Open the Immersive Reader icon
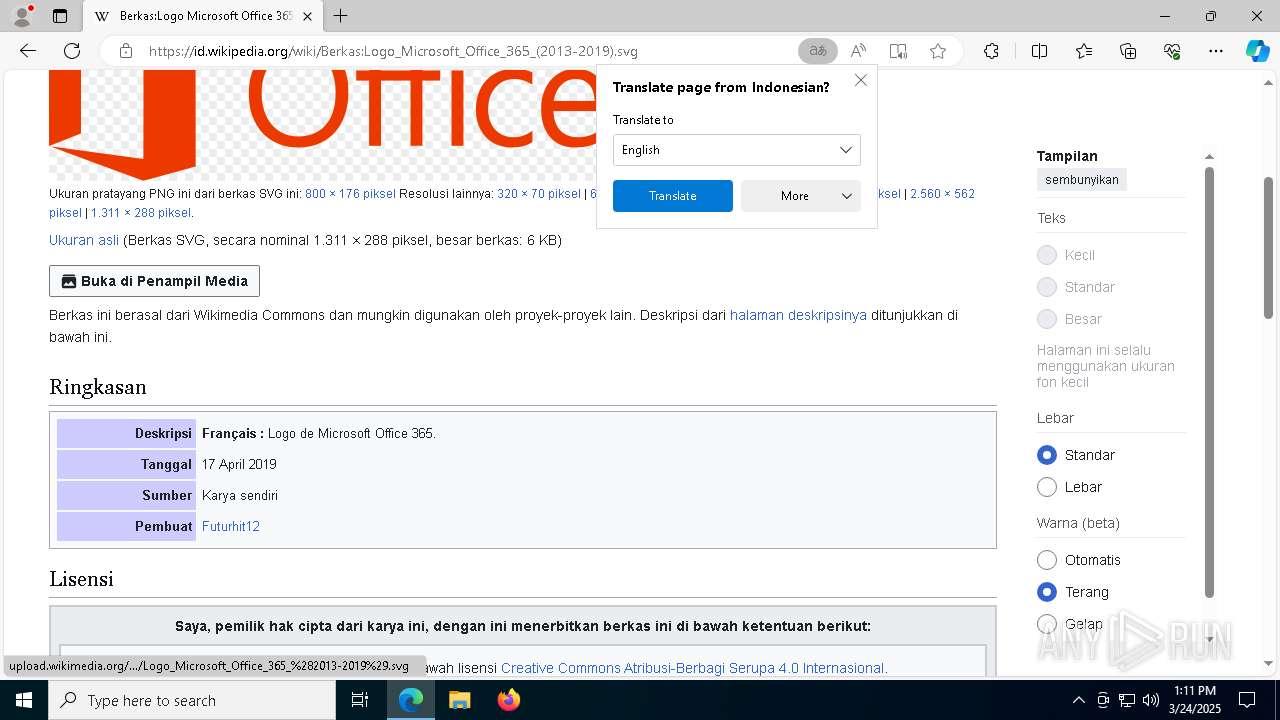 pos(898,51)
